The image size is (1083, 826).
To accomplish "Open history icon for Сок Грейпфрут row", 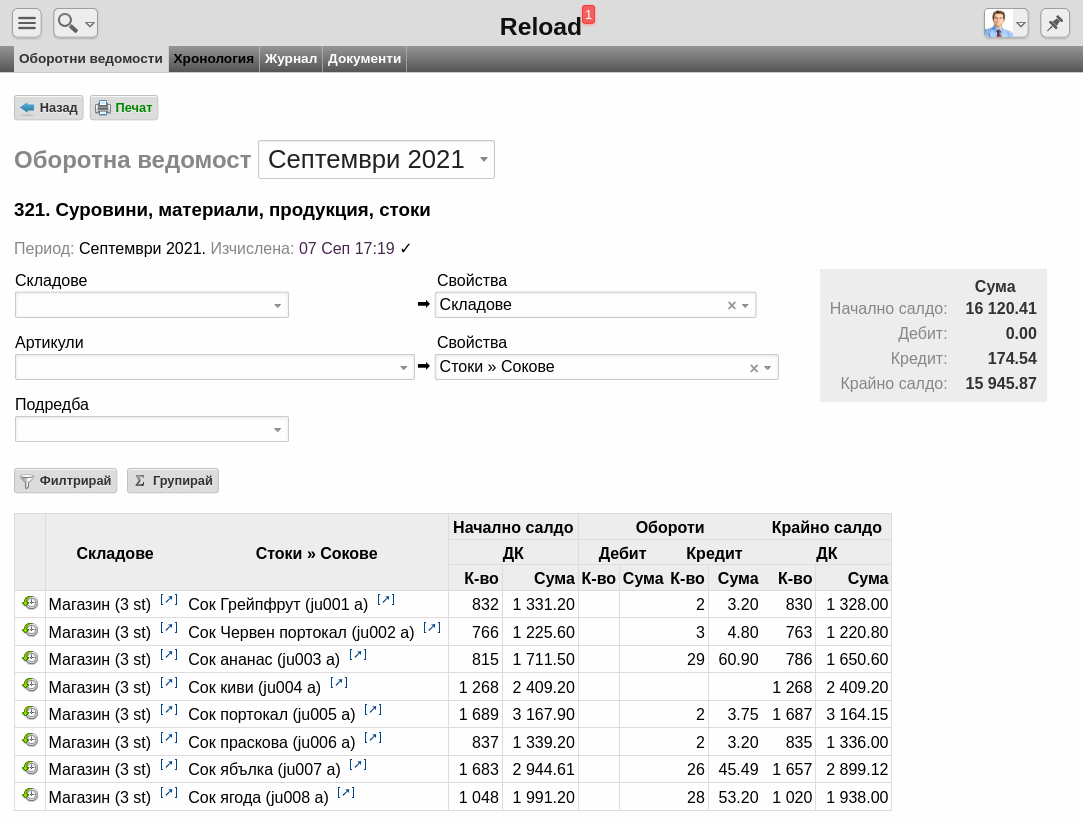I will (30, 603).
